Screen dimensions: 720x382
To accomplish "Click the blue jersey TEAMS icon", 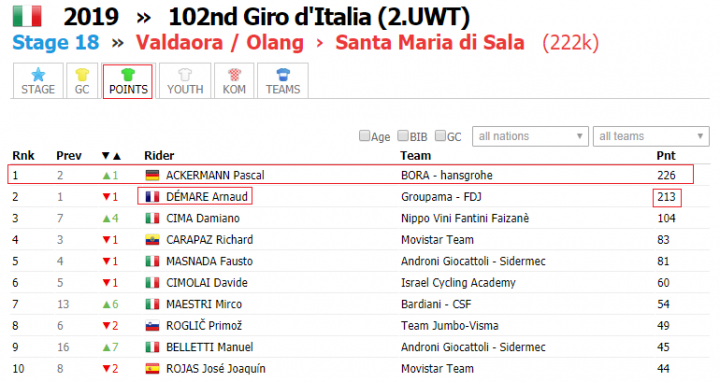I will click(283, 74).
